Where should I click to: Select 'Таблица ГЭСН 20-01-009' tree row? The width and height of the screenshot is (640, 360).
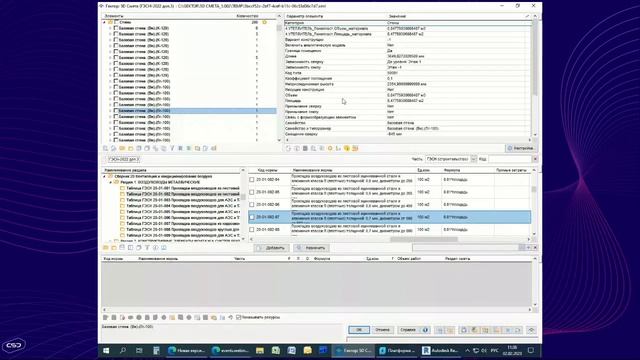coord(183,236)
